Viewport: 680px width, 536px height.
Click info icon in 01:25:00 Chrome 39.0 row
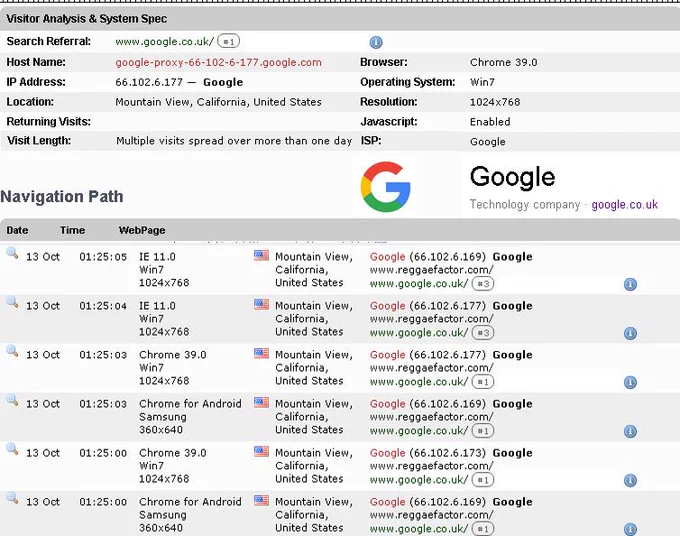[630, 480]
